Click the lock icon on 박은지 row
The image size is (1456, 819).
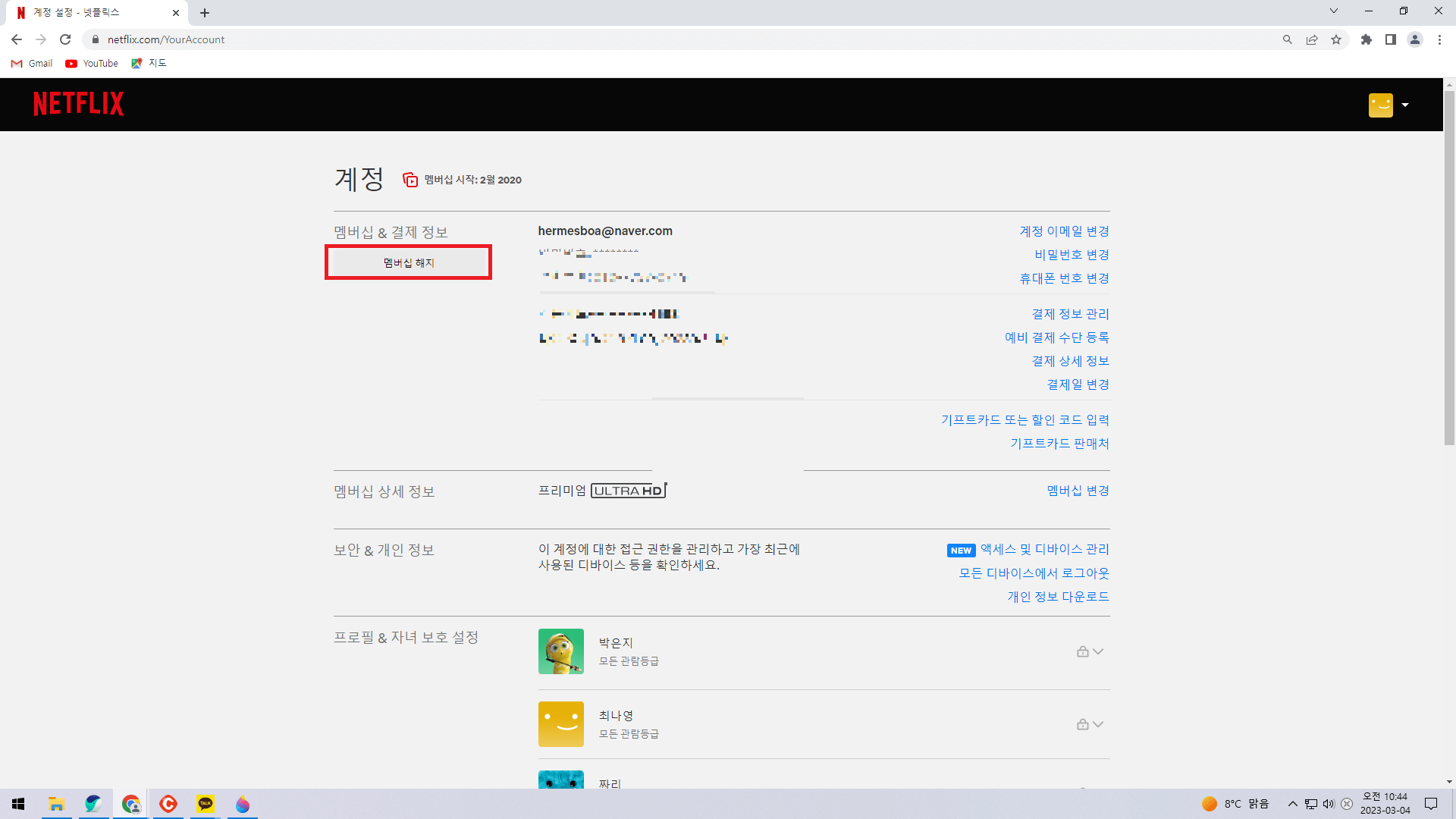coord(1083,651)
